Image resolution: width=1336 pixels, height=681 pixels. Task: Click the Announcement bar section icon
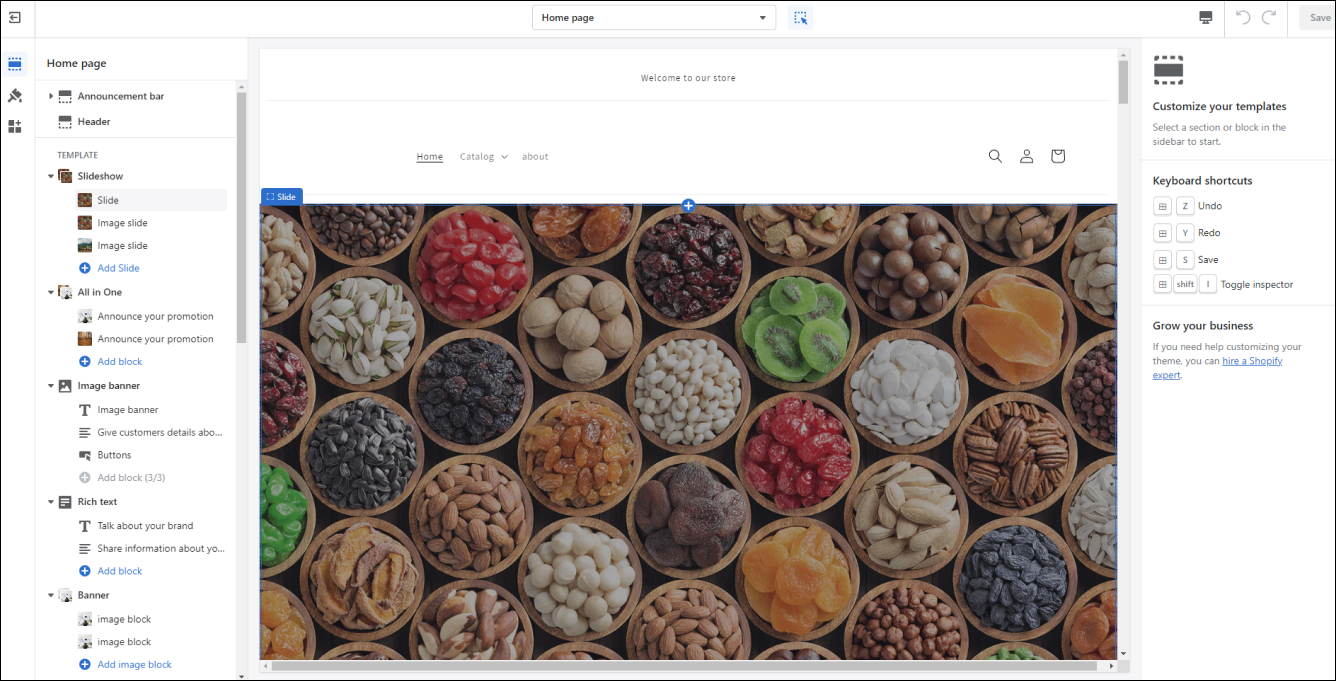click(x=65, y=96)
